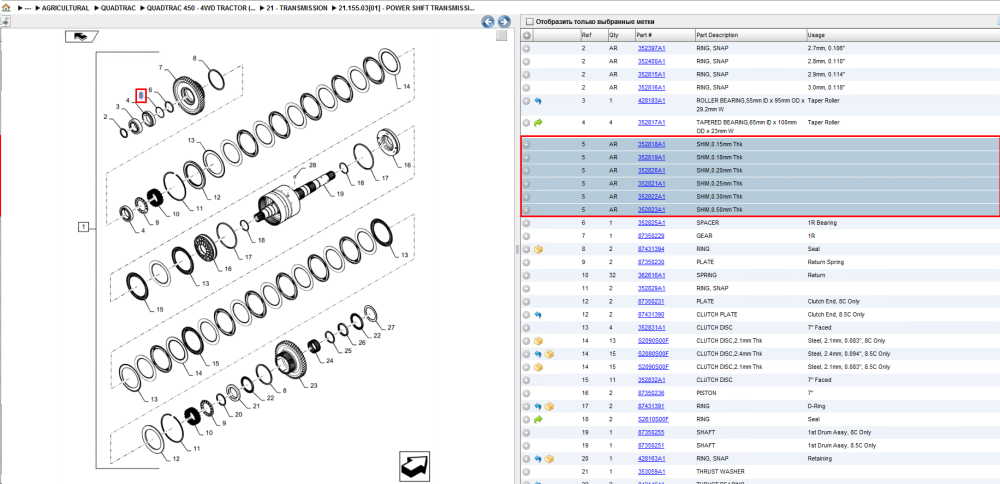Toggle selection circle for 87350229 gear

coord(527,236)
